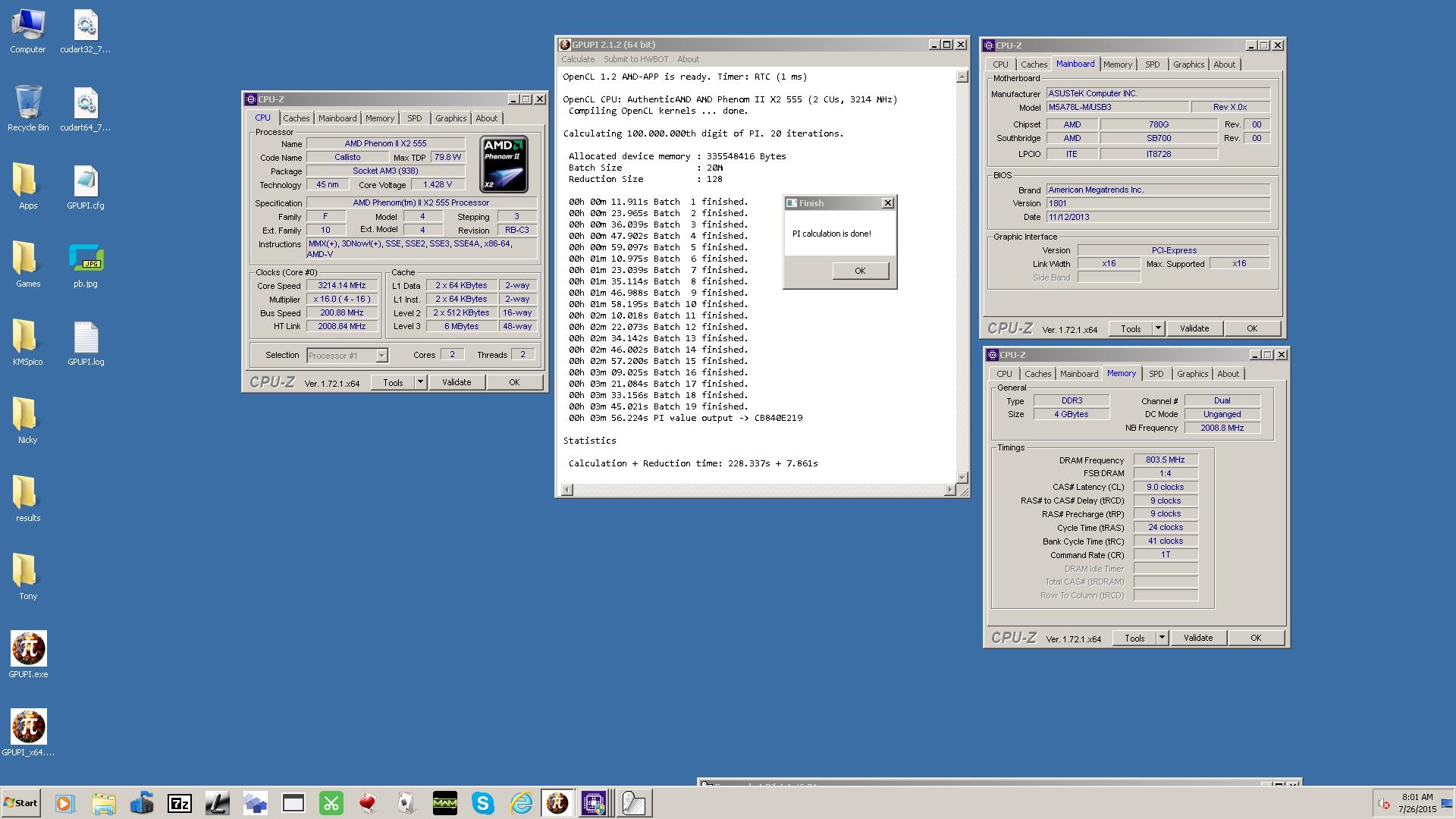Click OK in the CPU window
Image resolution: width=1456 pixels, height=819 pixels.
tap(514, 382)
